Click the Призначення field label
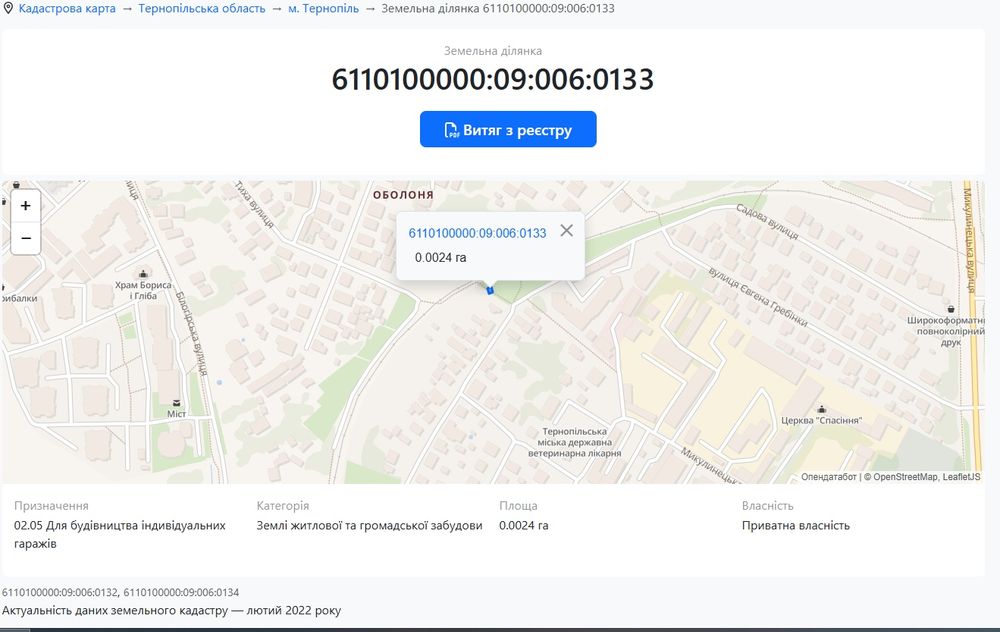This screenshot has width=1000, height=632. pyautogui.click(x=51, y=506)
